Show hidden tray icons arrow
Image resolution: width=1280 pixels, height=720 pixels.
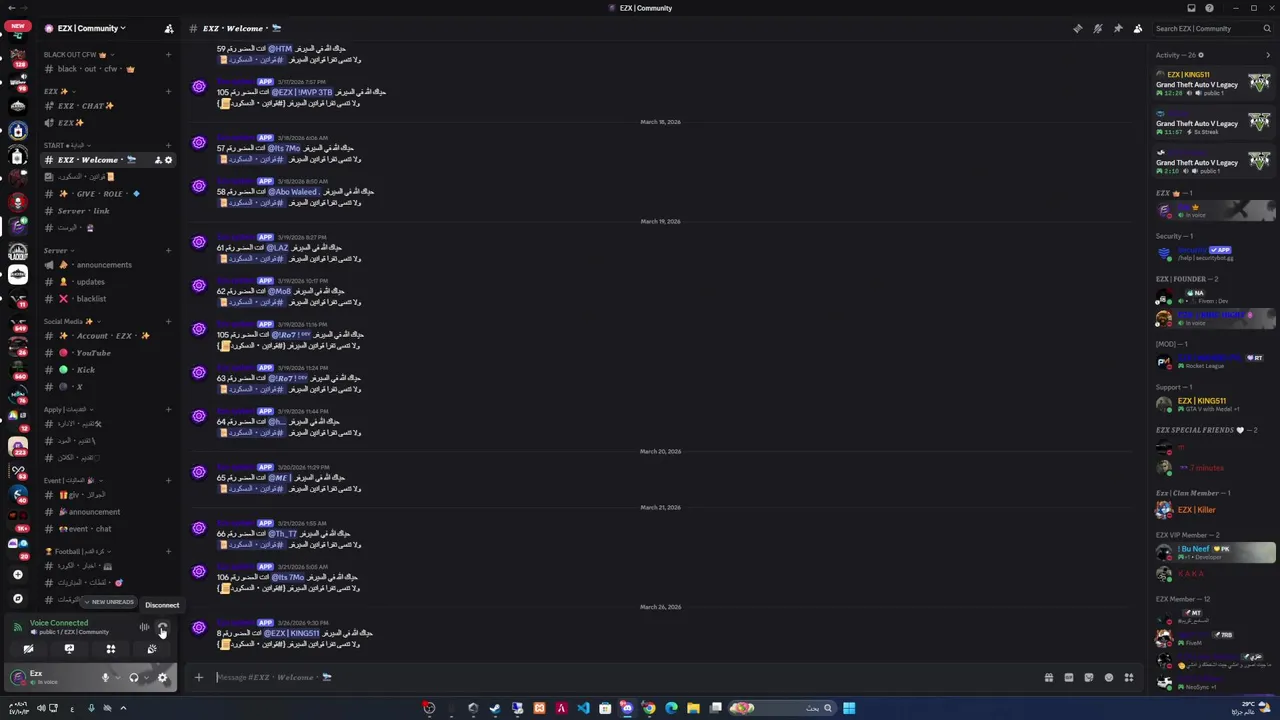pos(123,708)
